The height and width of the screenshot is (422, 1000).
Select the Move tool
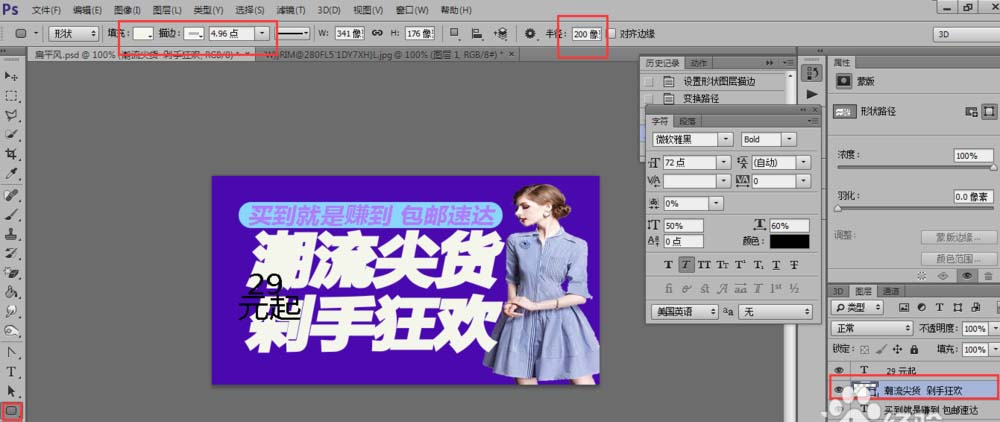click(x=11, y=76)
